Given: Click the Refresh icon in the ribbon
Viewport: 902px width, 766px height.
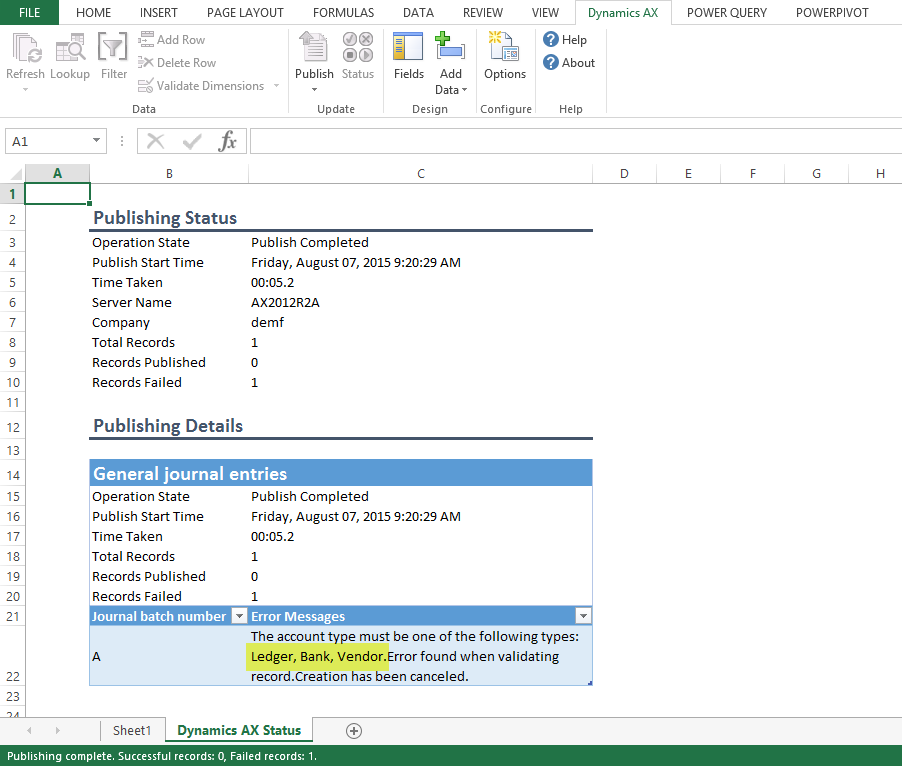Looking at the screenshot, I should pos(25,50).
